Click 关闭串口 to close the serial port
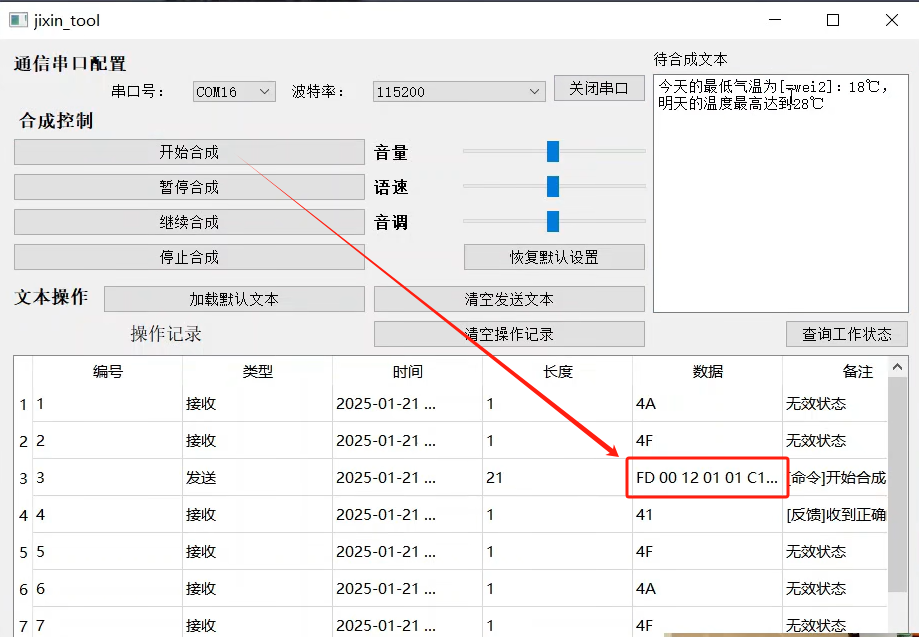Viewport: 919px width, 637px height. 598,87
